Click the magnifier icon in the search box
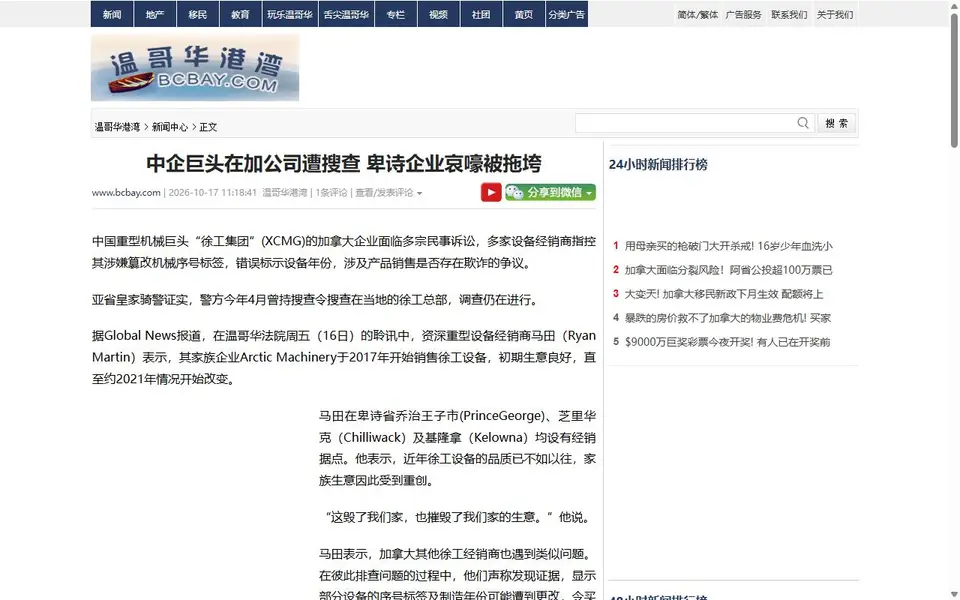This screenshot has width=960, height=600. 803,123
